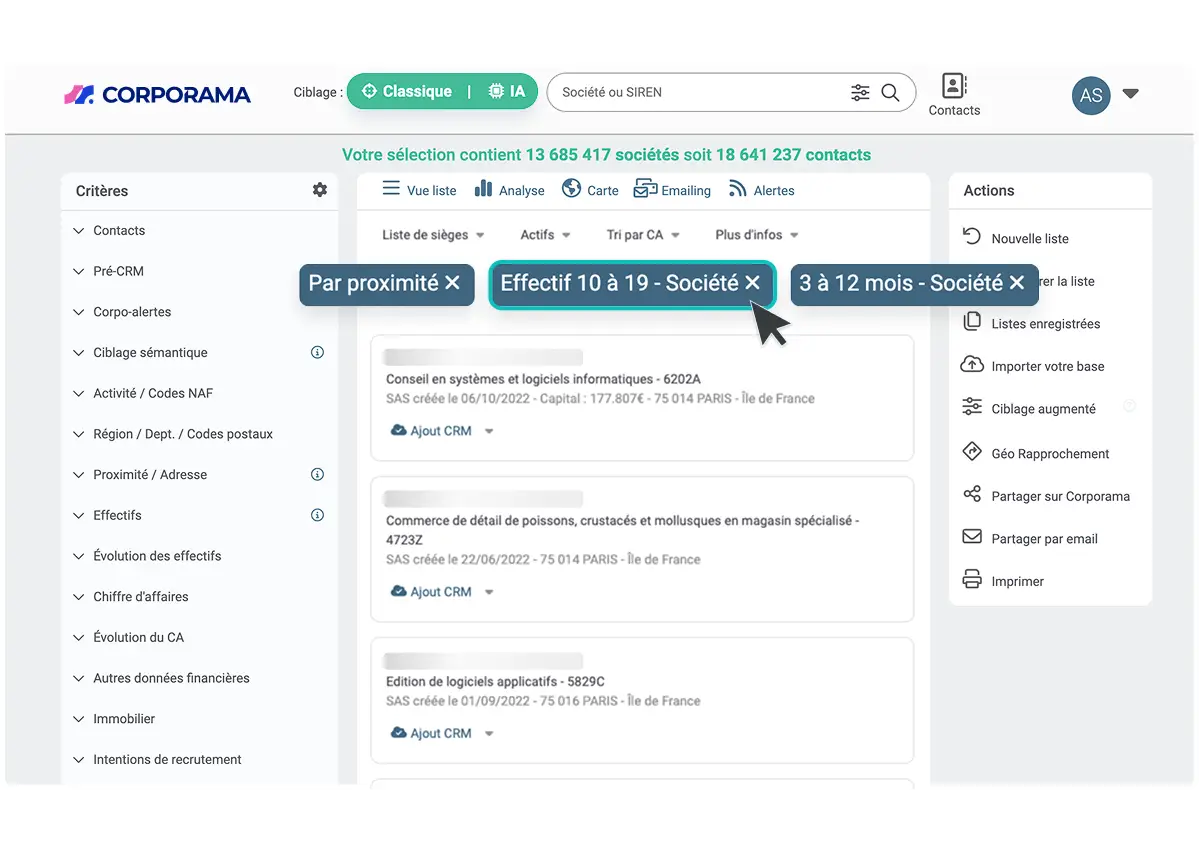Switch targeting to Classique mode
Image resolution: width=1200 pixels, height=850 pixels.
tap(406, 91)
